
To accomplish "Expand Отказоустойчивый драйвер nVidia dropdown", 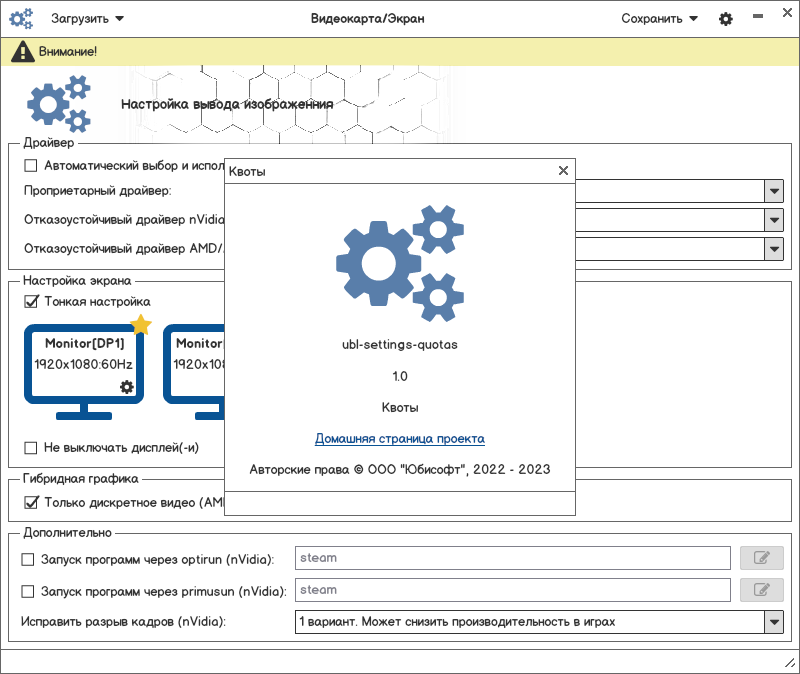I will (774, 220).
